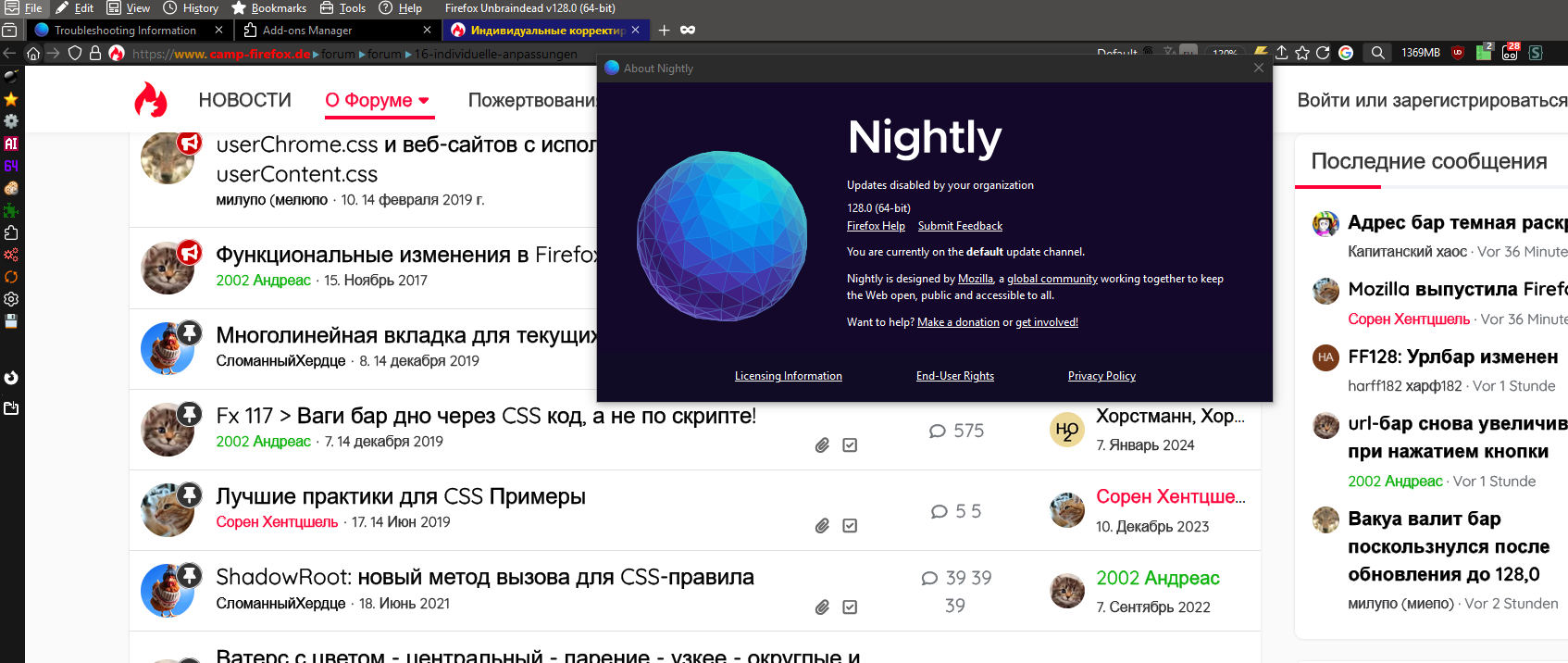Click the green extension icon with badge 2
The image size is (1568, 663).
coord(1484,52)
